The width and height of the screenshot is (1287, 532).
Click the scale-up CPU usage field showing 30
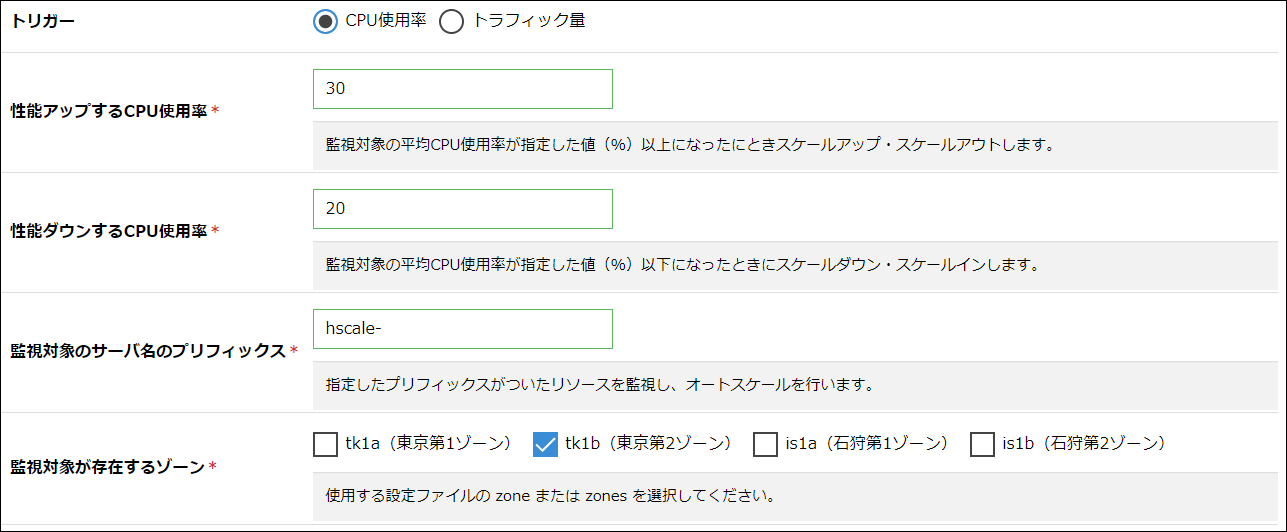(462, 89)
